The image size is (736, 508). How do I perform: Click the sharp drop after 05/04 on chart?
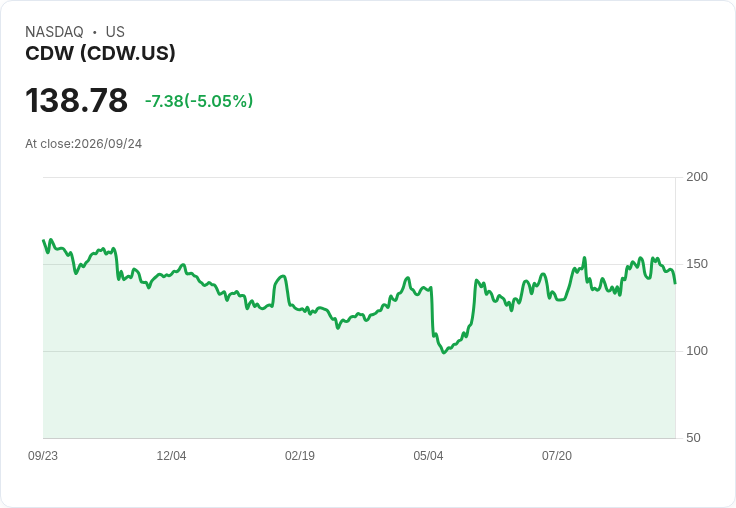[432, 310]
